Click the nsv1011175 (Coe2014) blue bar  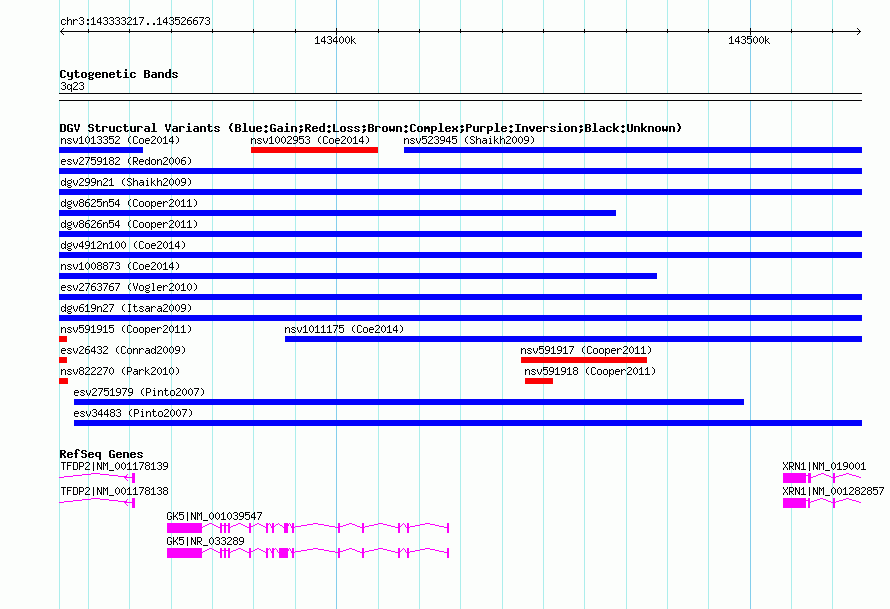tap(573, 339)
